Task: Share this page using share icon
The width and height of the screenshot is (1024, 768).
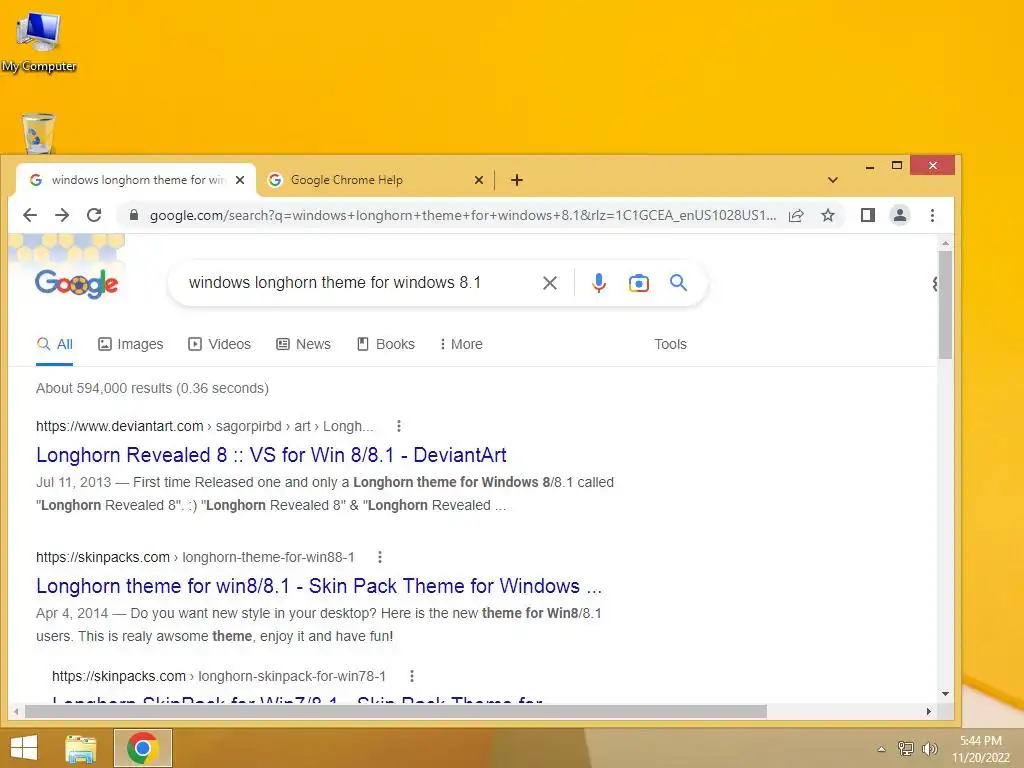Action: click(796, 216)
